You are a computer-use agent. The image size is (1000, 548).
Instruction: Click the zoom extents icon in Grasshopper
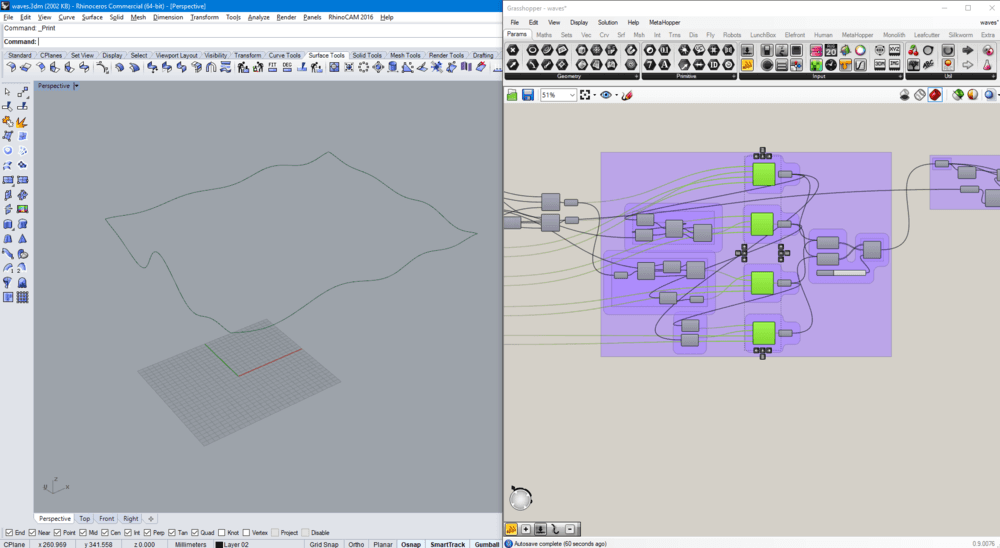coord(585,95)
